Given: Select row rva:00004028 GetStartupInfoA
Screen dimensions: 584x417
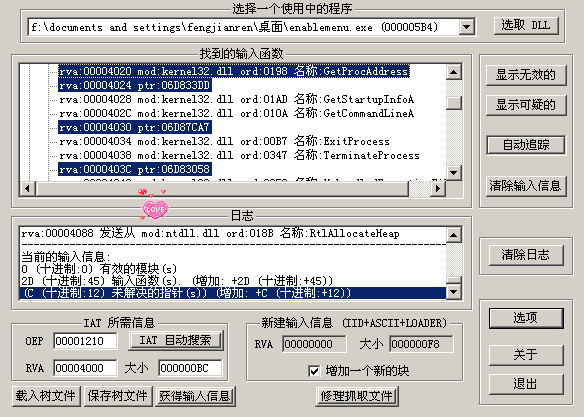Looking at the screenshot, I should pos(237,99).
